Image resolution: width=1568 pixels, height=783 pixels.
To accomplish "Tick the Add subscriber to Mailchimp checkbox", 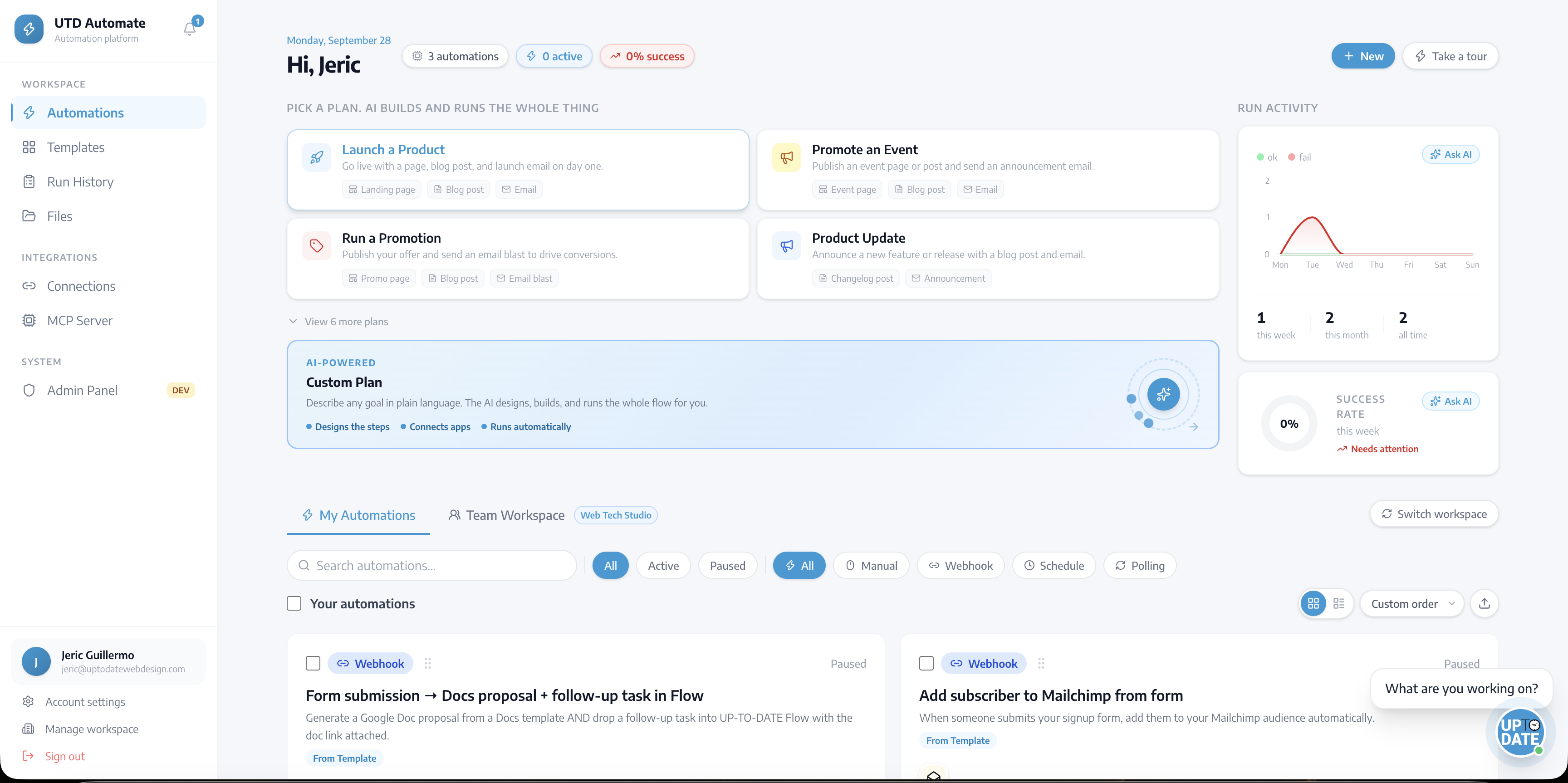I will click(x=926, y=663).
